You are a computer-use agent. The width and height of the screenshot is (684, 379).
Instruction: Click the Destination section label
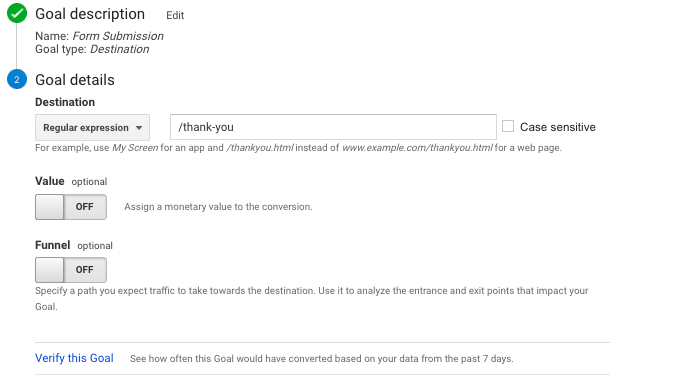(65, 102)
